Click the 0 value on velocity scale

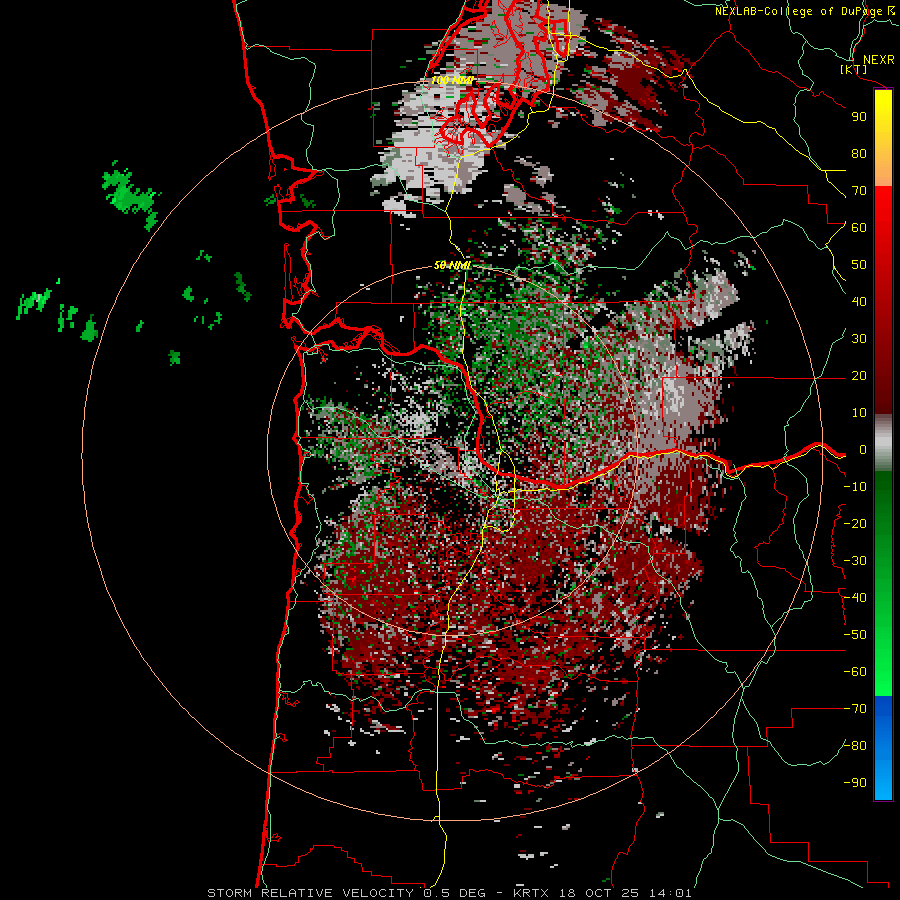863,450
